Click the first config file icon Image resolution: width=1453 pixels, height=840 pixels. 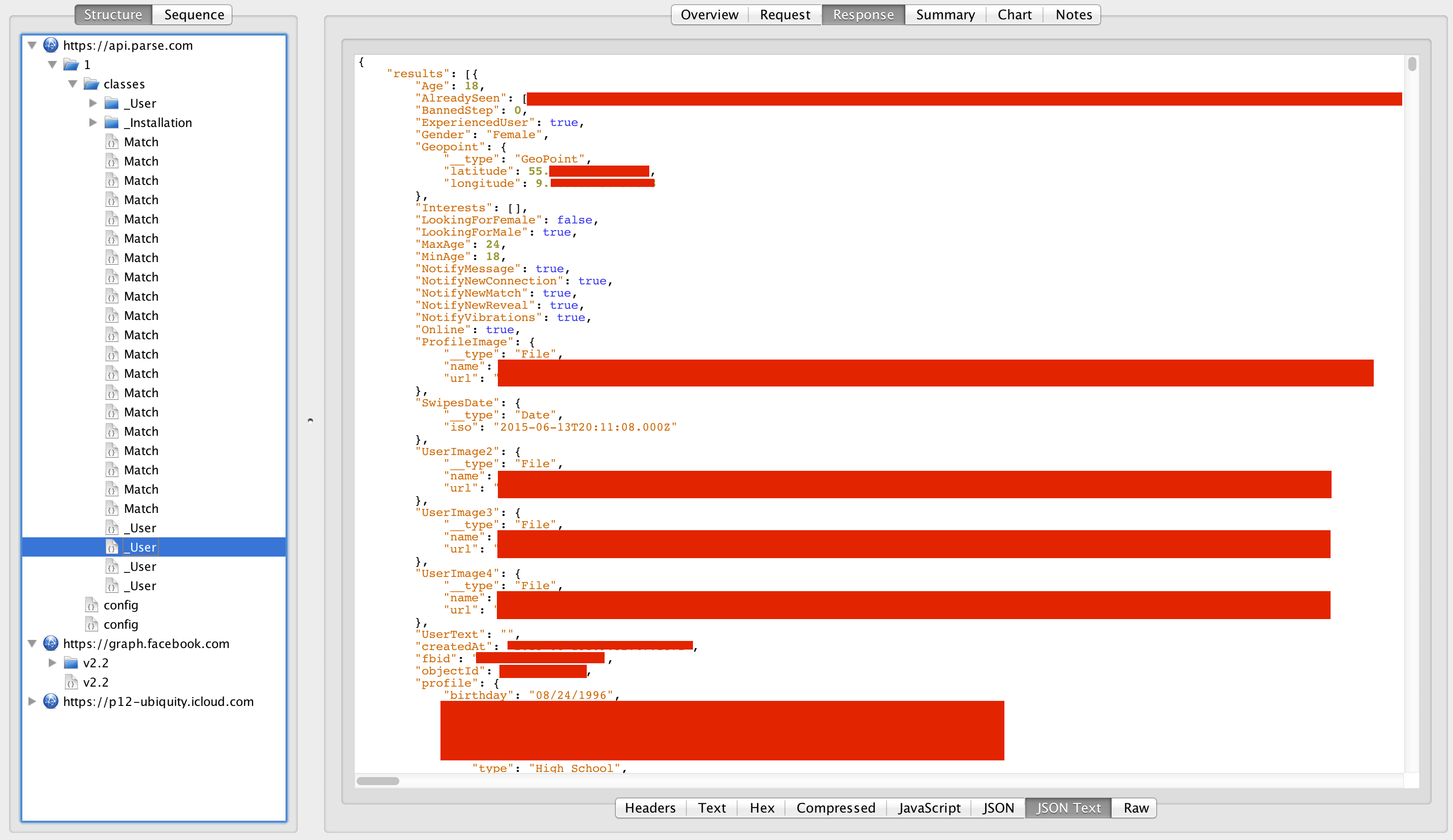pos(91,605)
